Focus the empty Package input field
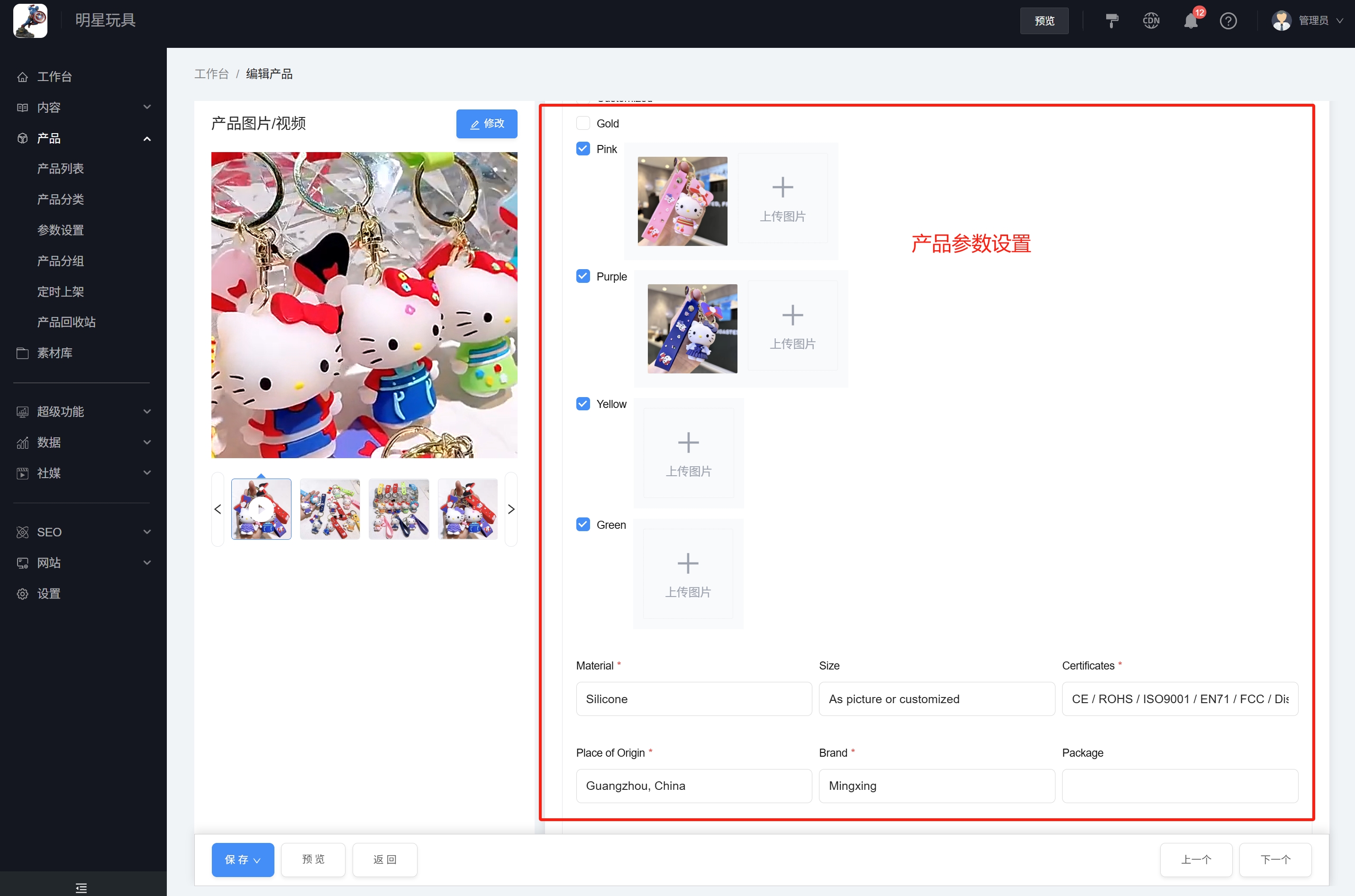This screenshot has height=896, width=1355. (x=1180, y=786)
